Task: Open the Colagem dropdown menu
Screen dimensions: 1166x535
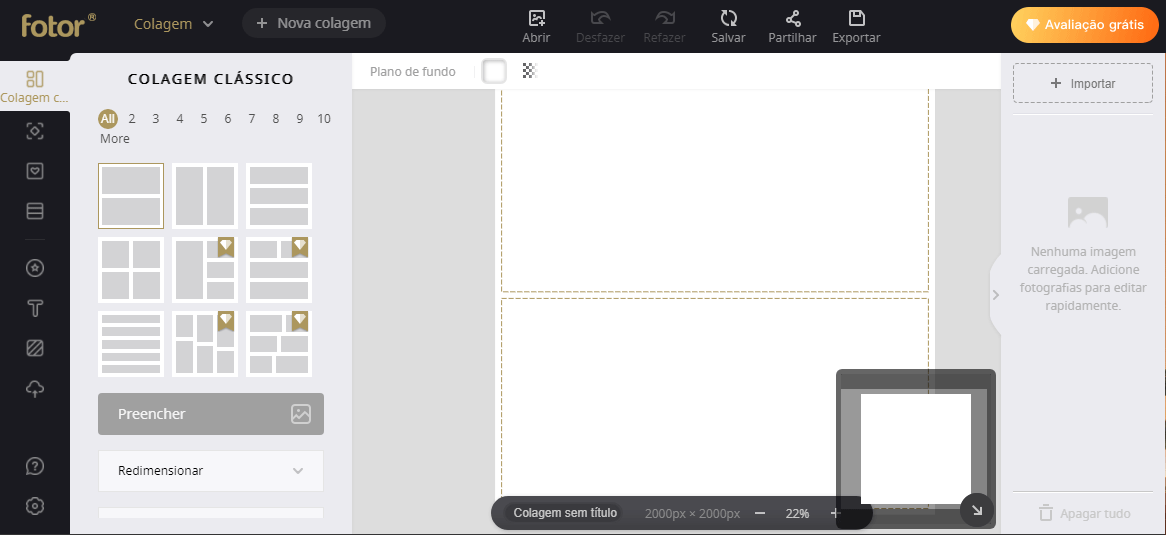Action: point(174,23)
